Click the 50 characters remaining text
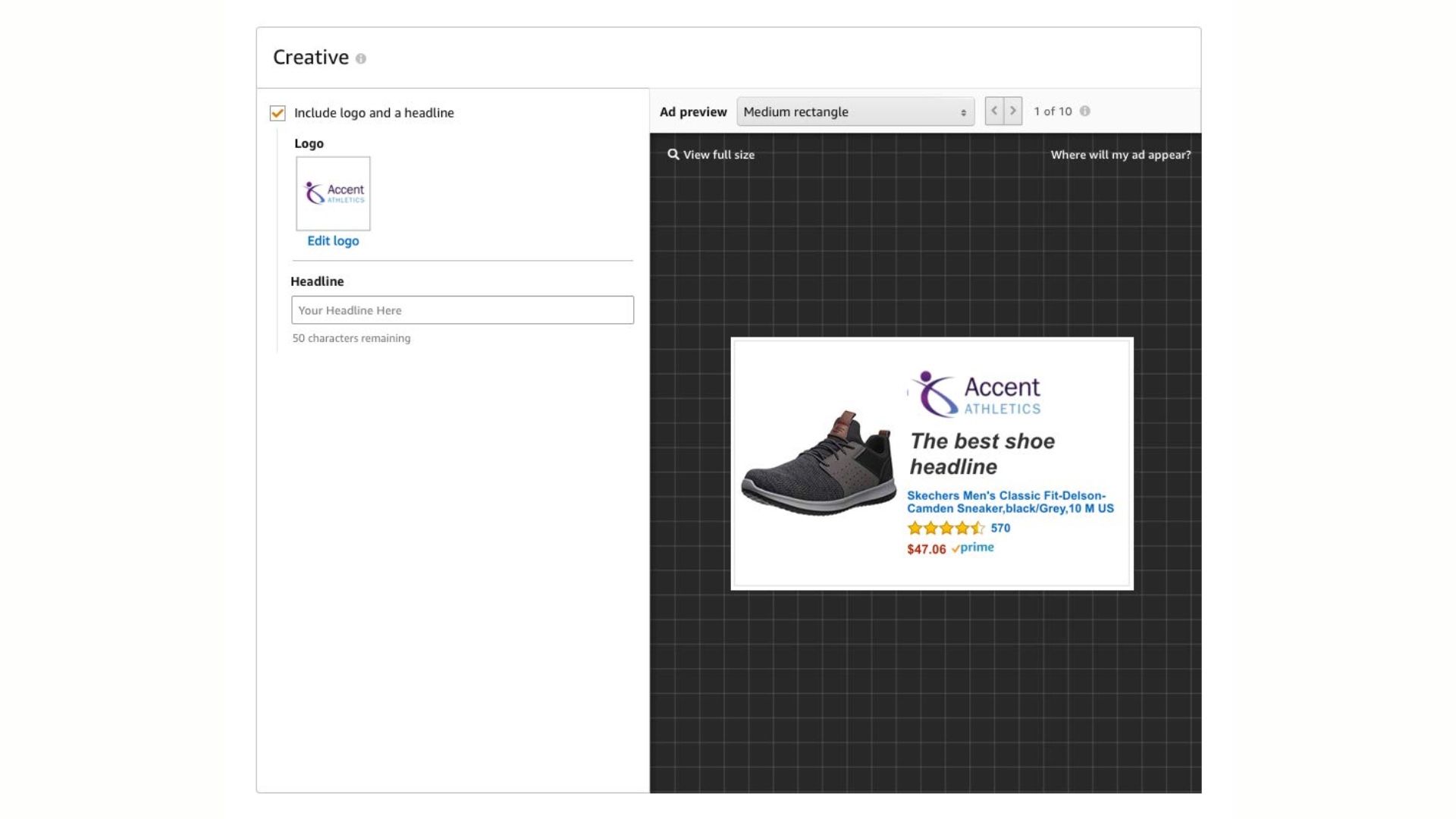Screen dimensions: 1456x819 tap(351, 338)
